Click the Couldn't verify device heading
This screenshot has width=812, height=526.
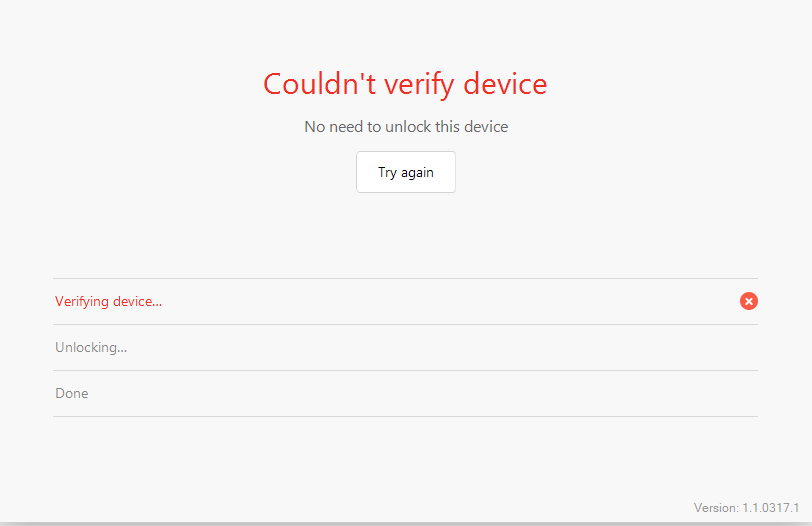point(405,84)
